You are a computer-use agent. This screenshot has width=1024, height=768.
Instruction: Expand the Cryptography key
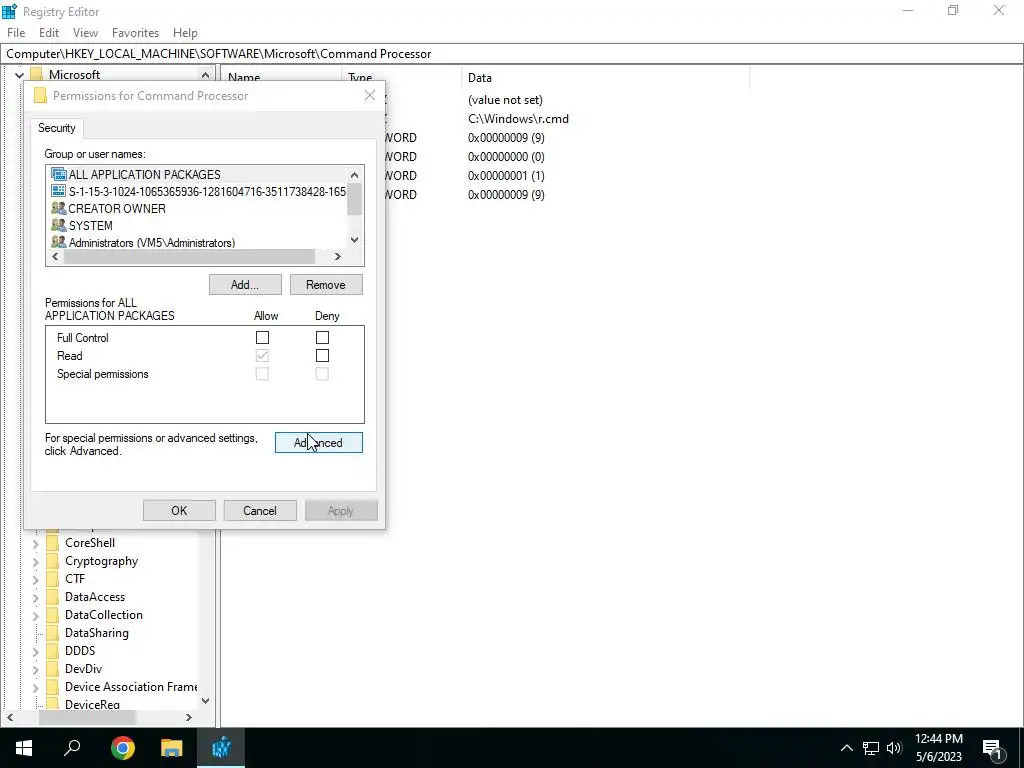[35, 562]
